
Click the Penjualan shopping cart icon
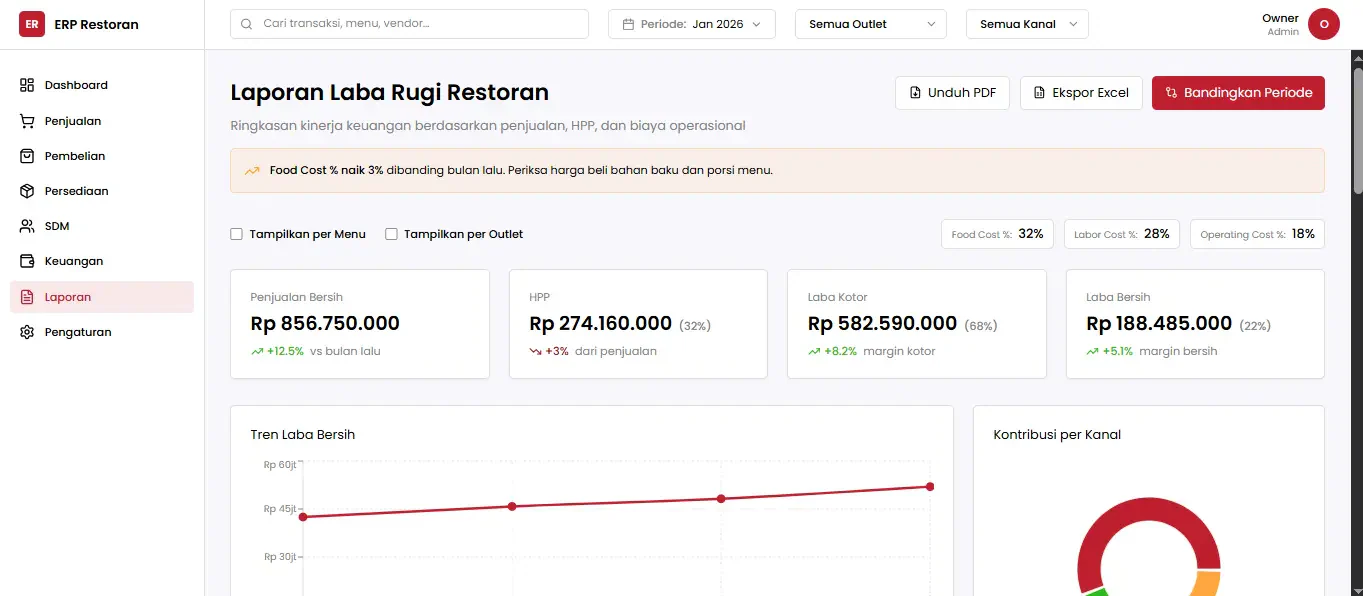pos(27,121)
